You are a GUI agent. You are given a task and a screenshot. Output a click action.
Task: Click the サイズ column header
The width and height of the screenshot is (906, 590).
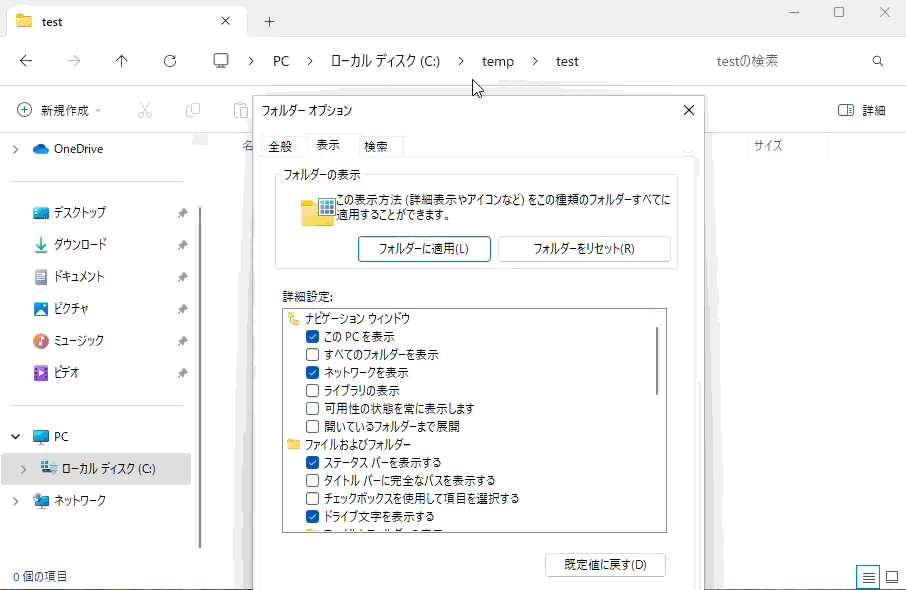[768, 146]
